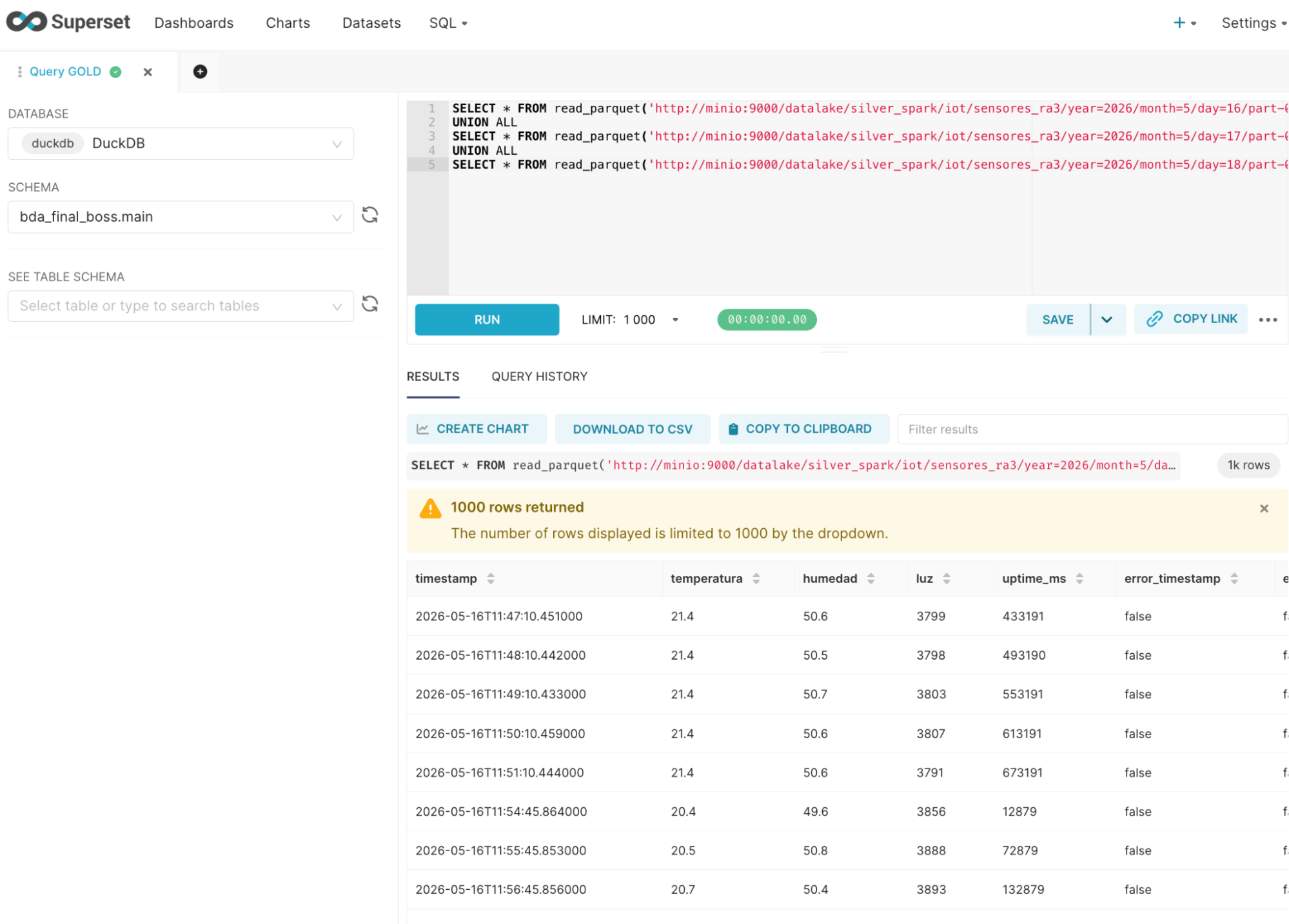Viewport: 1289px width, 924px height.
Task: Sort by luz column
Action: (947, 579)
